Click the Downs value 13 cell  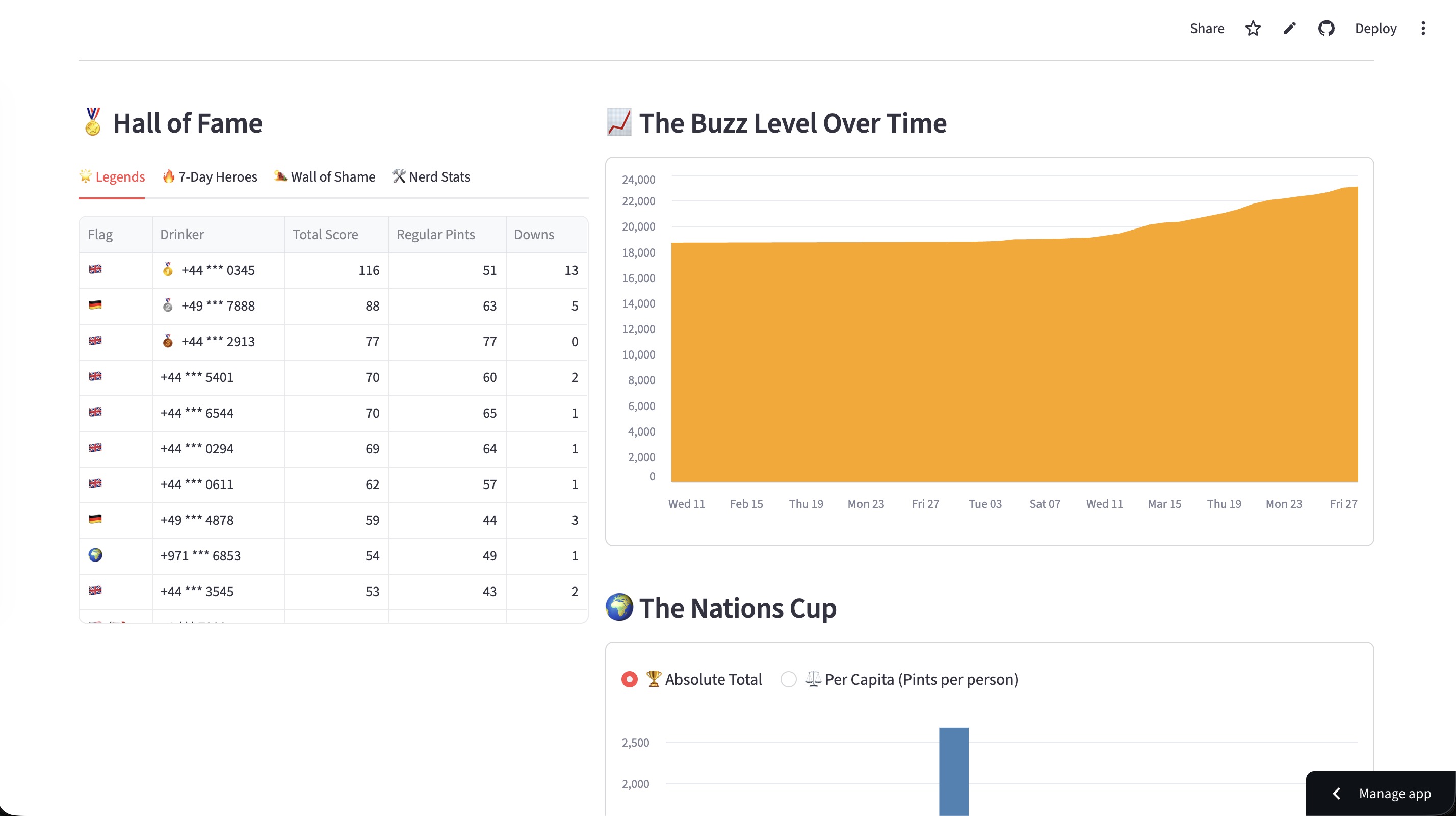point(547,270)
